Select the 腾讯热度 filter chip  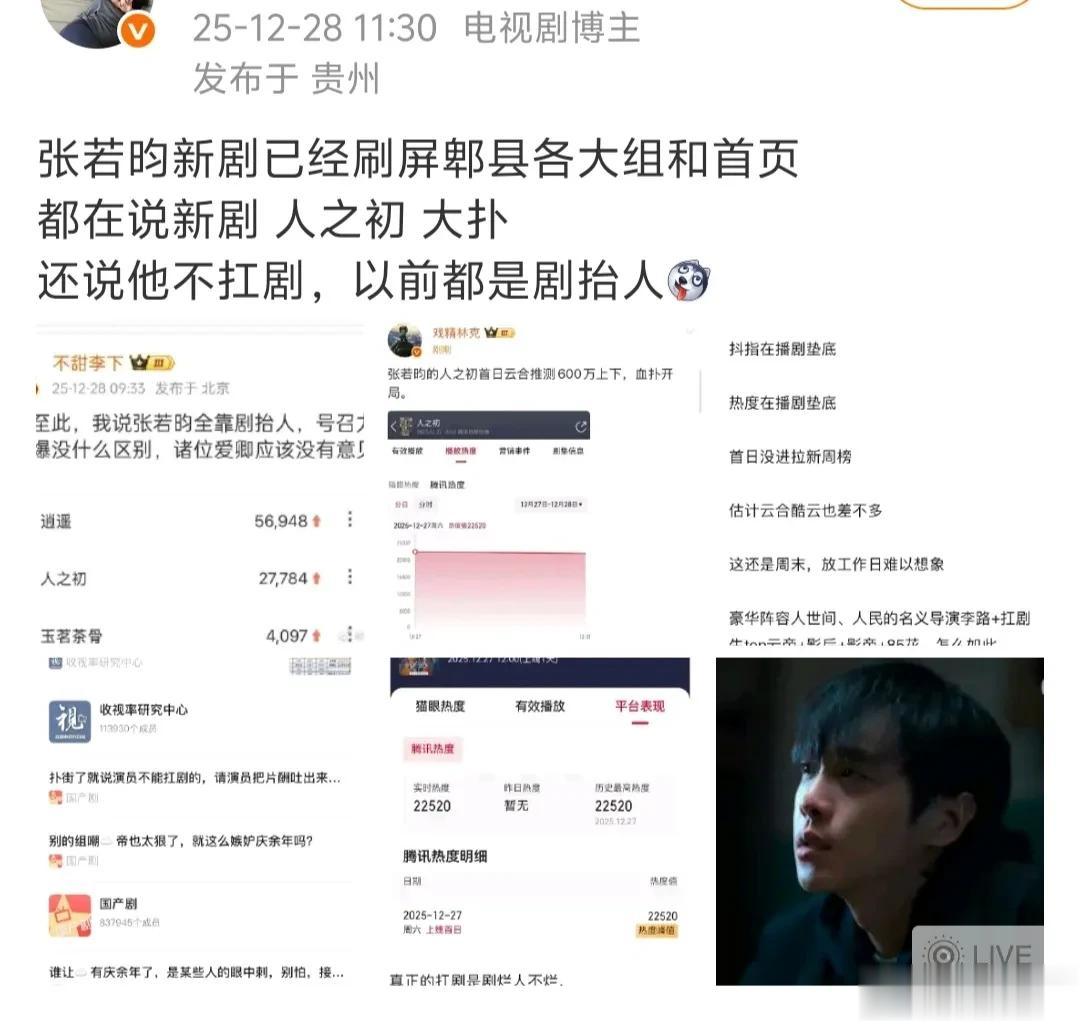pos(433,749)
